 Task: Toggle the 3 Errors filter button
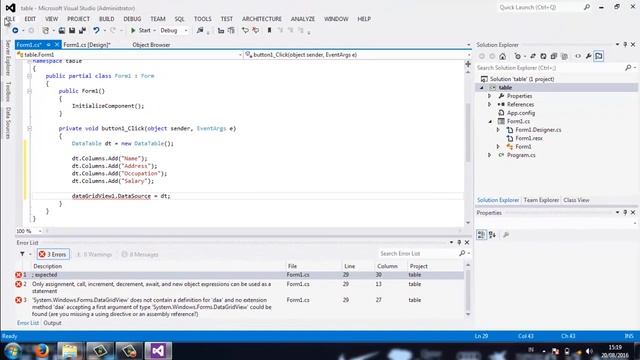point(53,254)
